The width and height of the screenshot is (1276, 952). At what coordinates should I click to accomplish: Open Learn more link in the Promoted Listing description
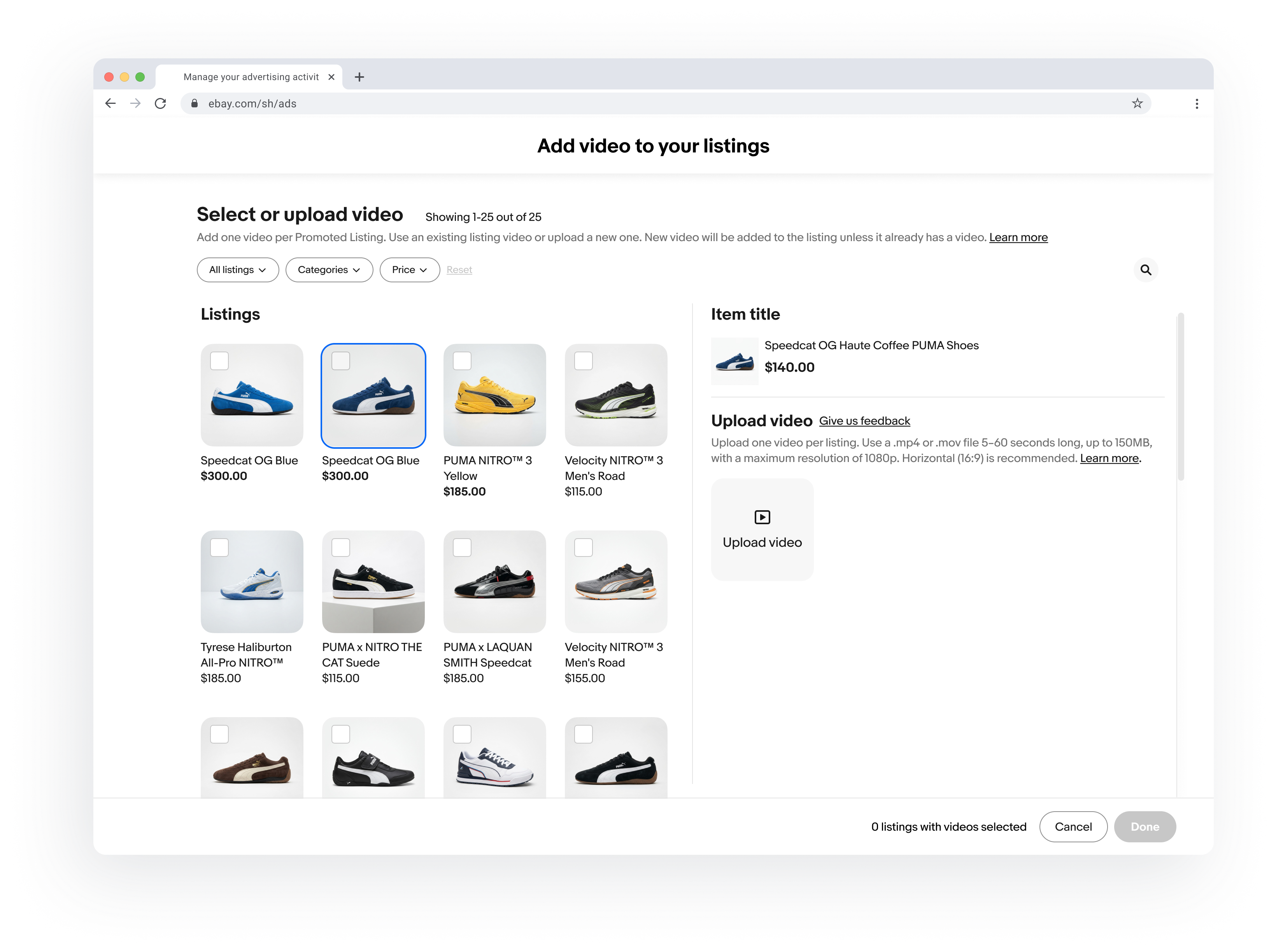click(1018, 238)
